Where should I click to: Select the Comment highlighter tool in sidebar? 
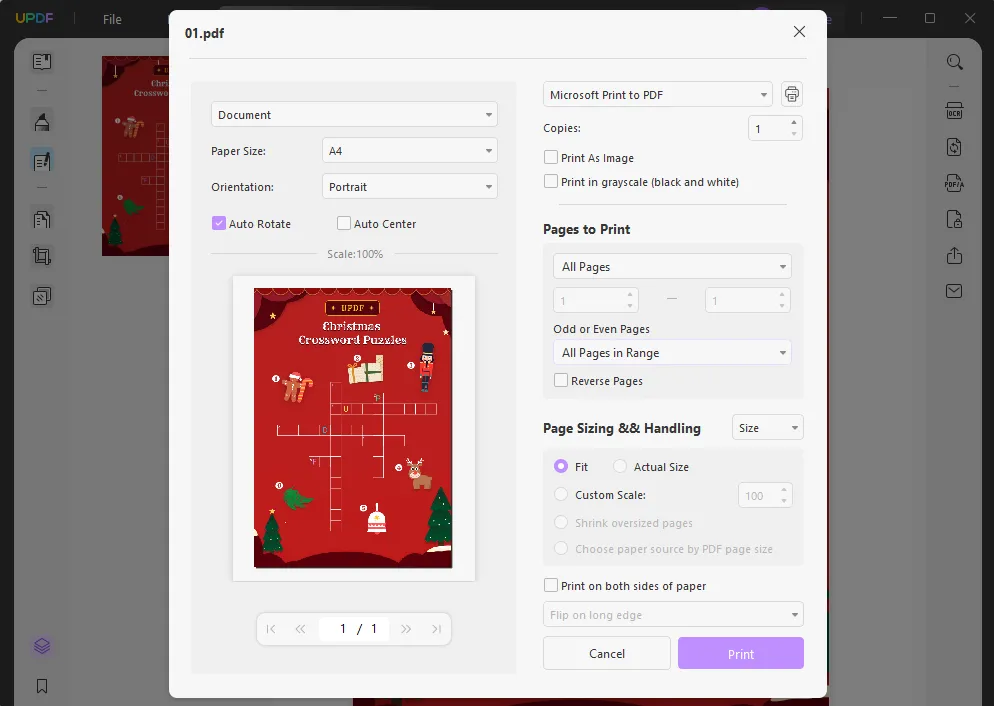pos(42,122)
